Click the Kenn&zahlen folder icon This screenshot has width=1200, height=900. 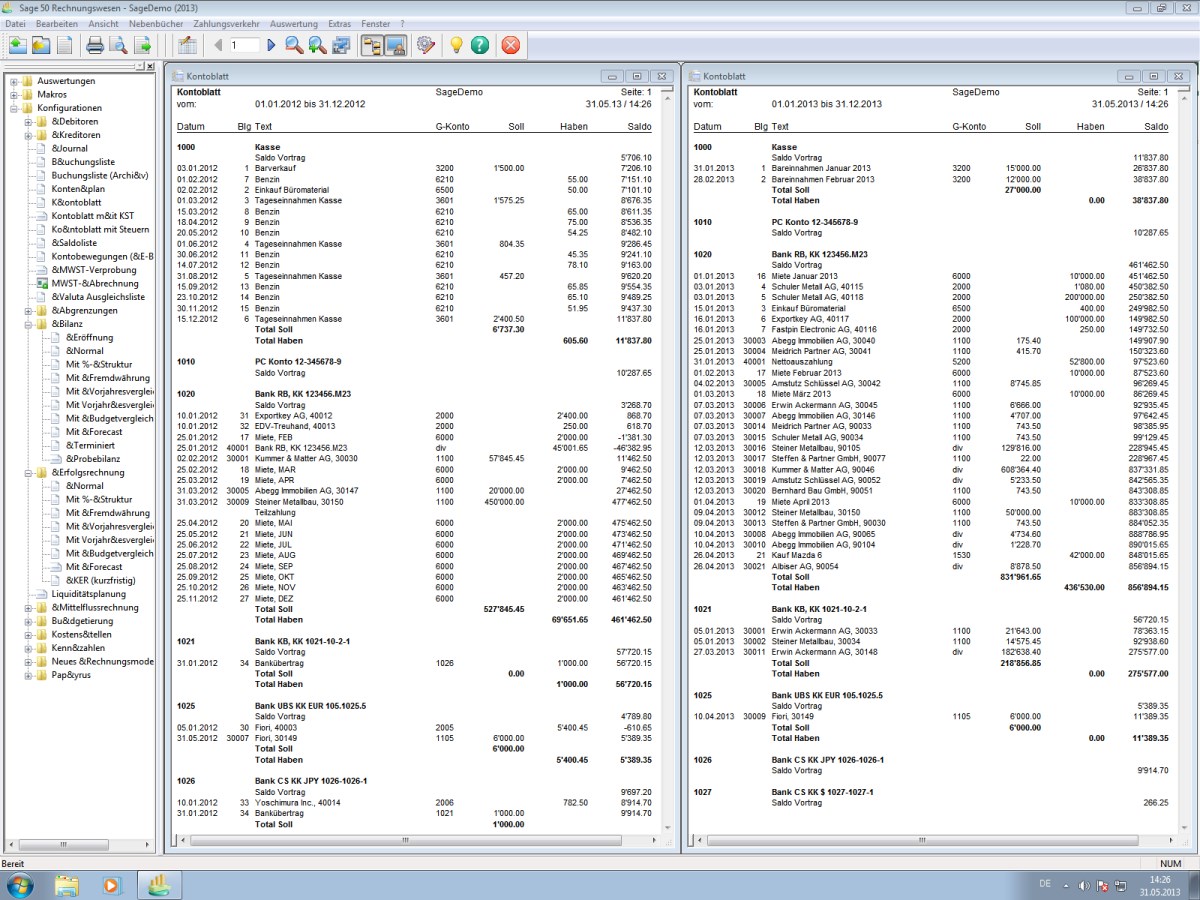click(42, 648)
